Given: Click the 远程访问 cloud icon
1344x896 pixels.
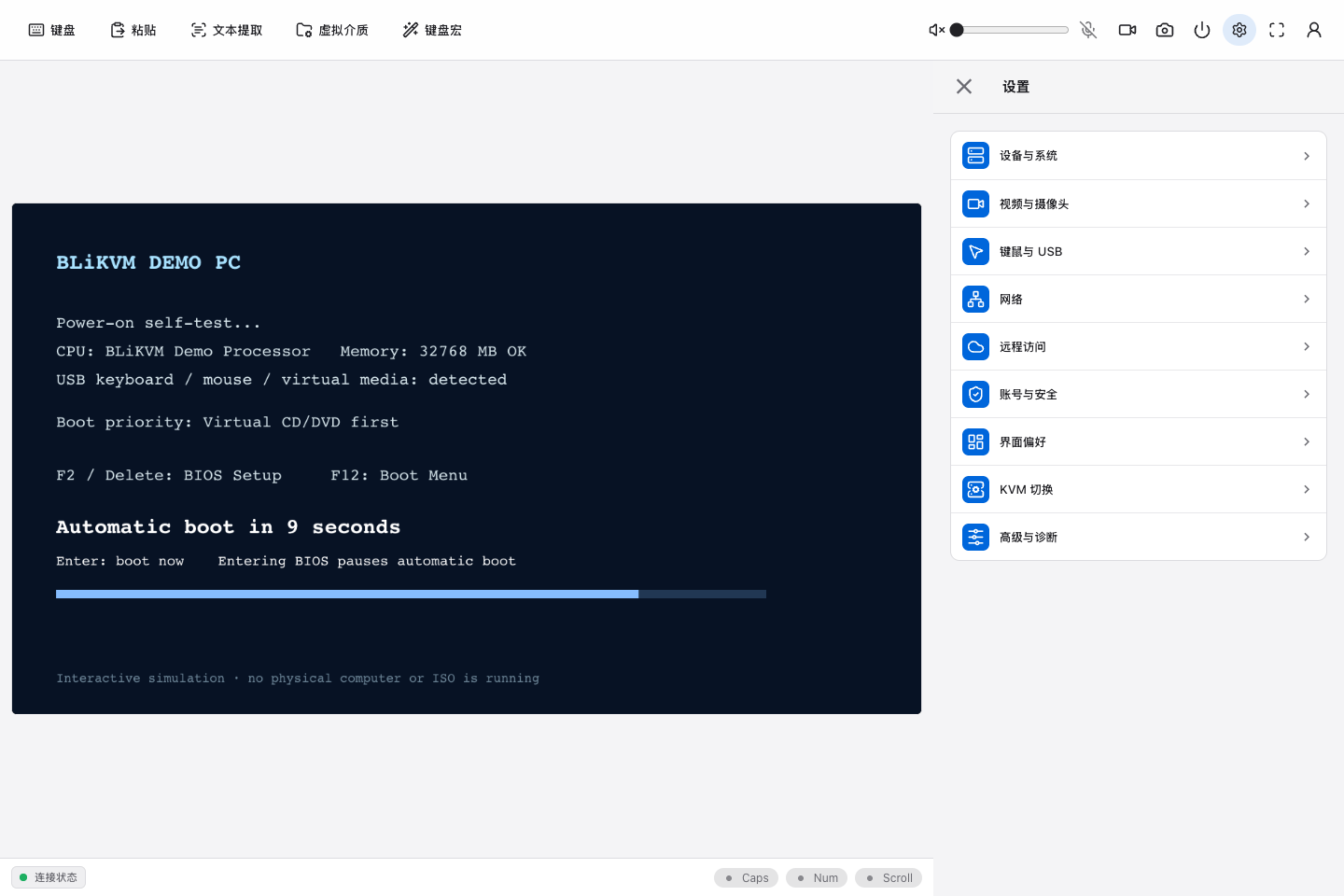Looking at the screenshot, I should 975,346.
